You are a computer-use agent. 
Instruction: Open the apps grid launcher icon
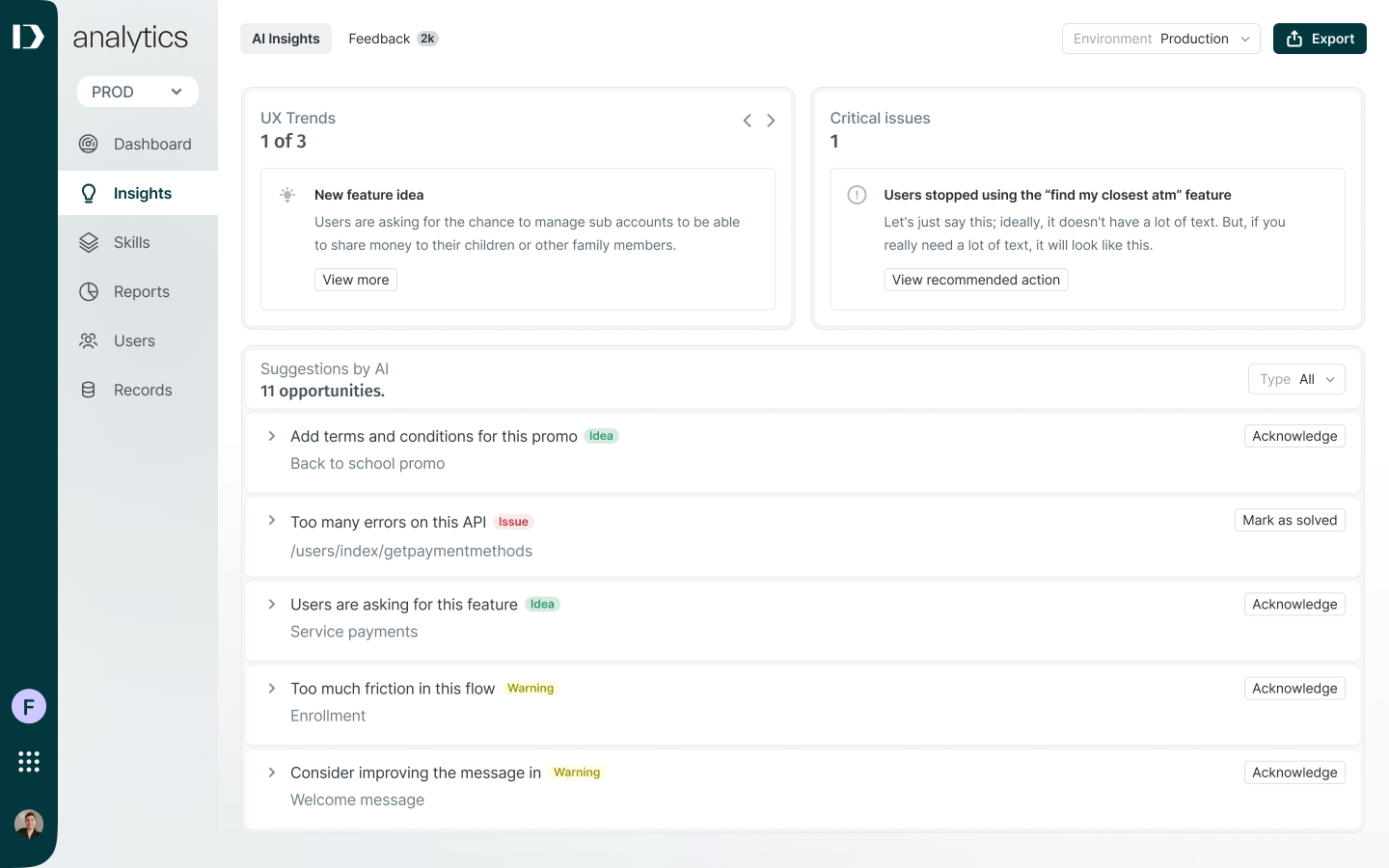[29, 762]
